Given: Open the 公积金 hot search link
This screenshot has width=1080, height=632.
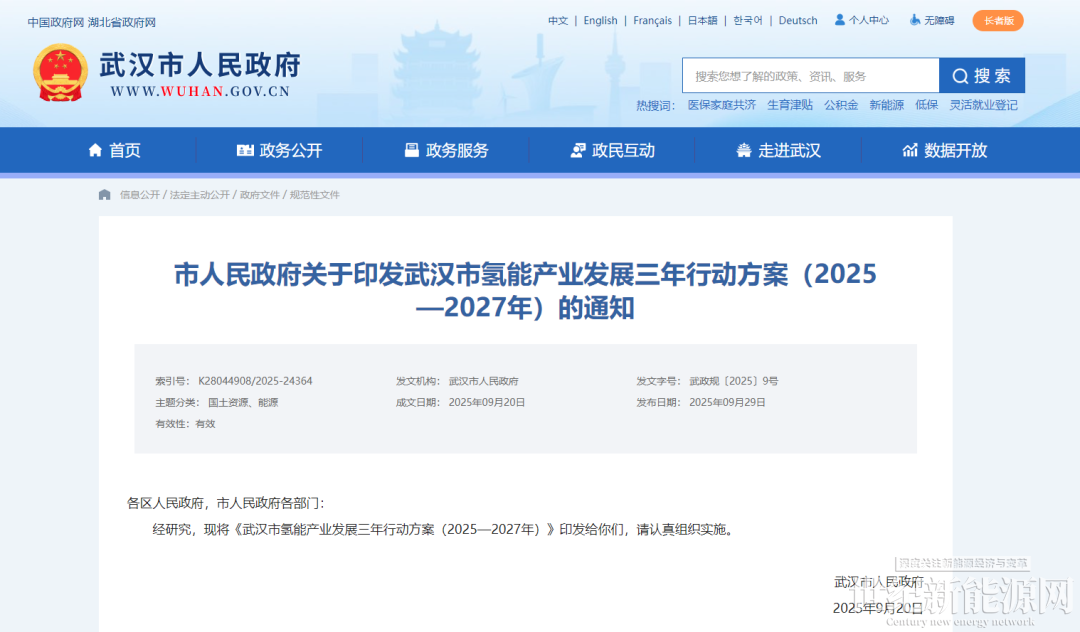Looking at the screenshot, I should click(x=840, y=105).
